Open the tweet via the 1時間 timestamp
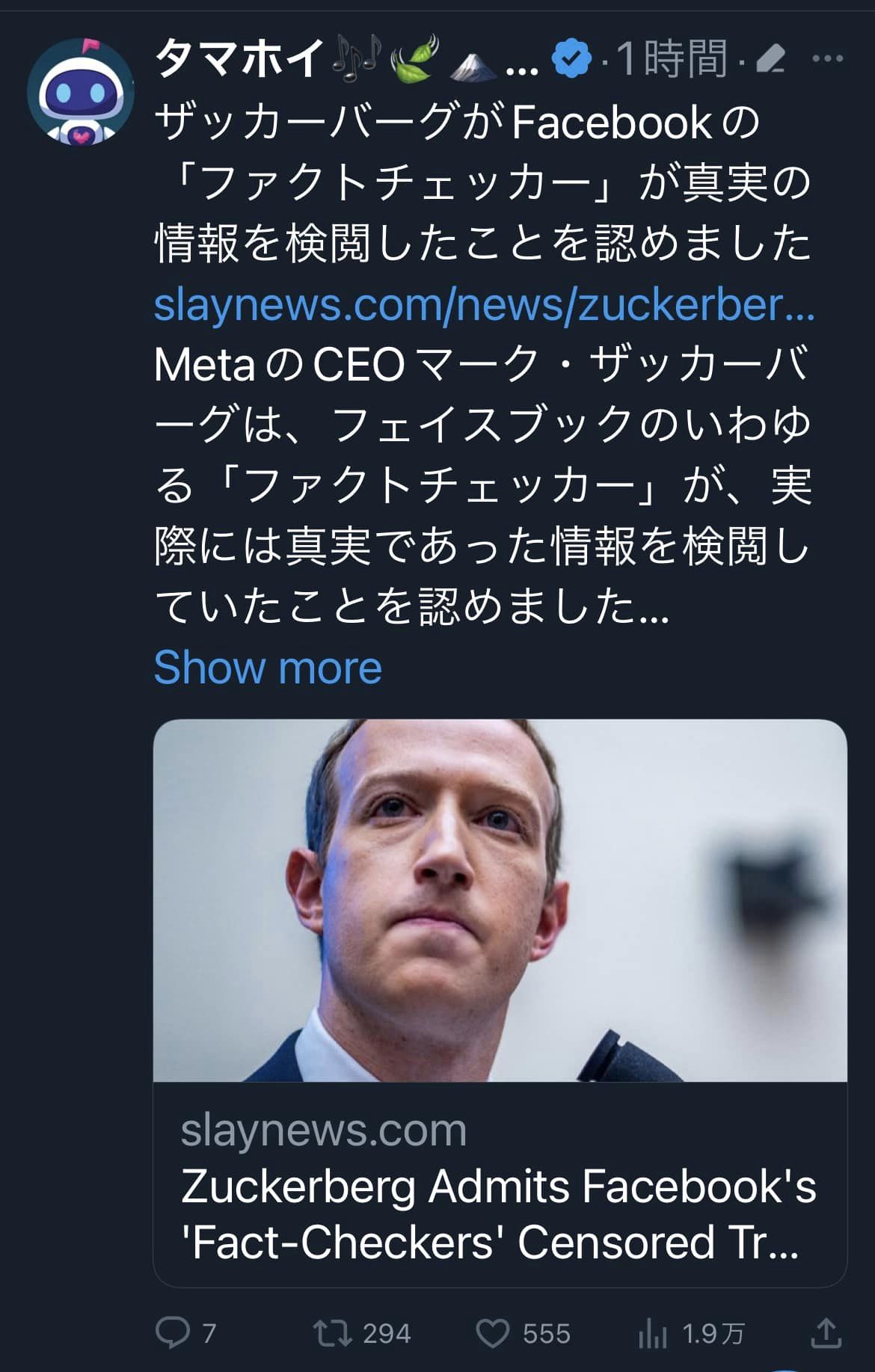The image size is (875, 1372). [x=672, y=59]
